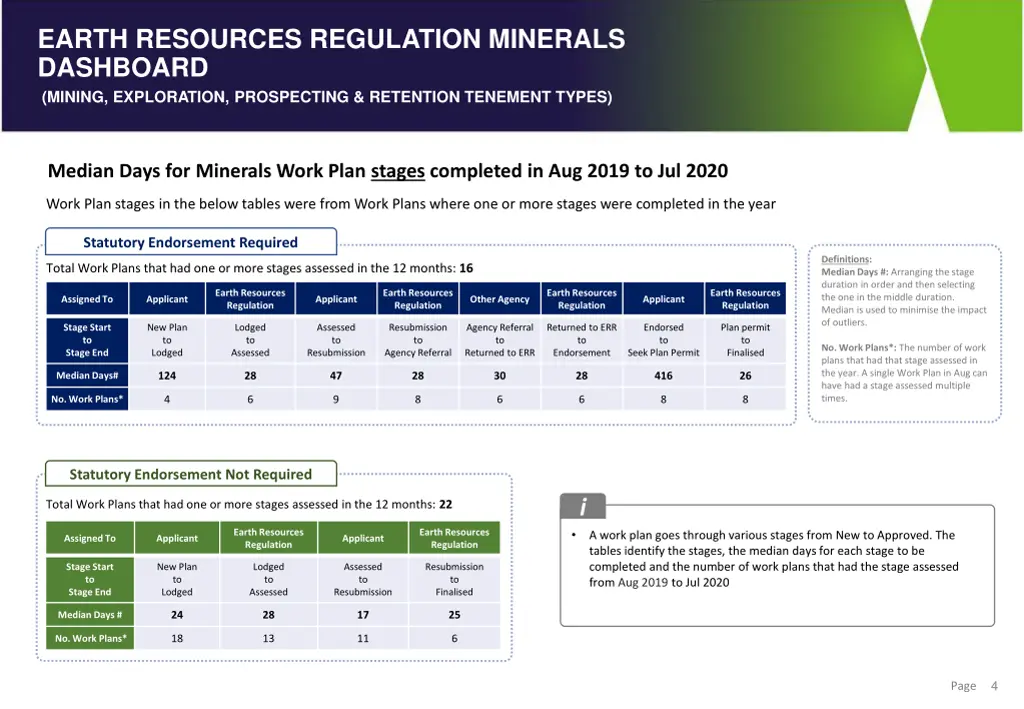Click the Median Days for Minerals Work Plan heading
The width and height of the screenshot is (1024, 709).
388,171
